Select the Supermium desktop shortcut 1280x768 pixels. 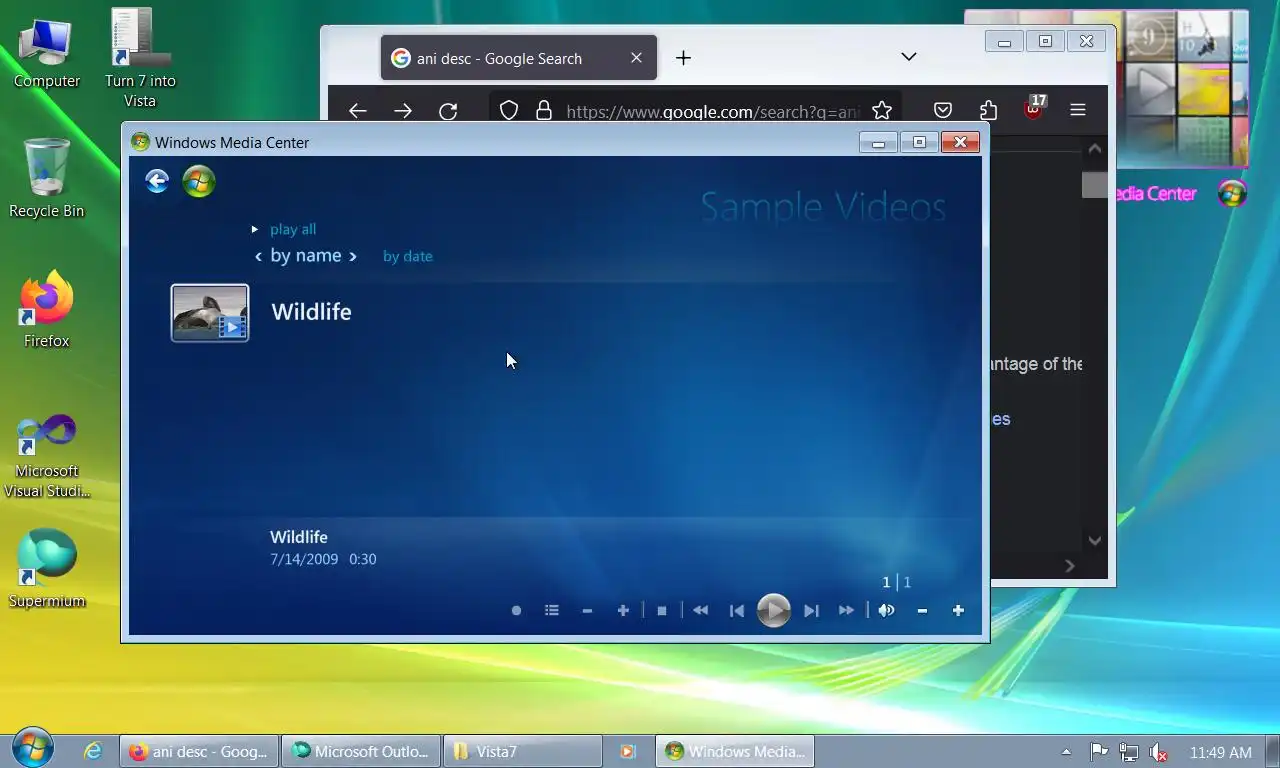(x=47, y=568)
